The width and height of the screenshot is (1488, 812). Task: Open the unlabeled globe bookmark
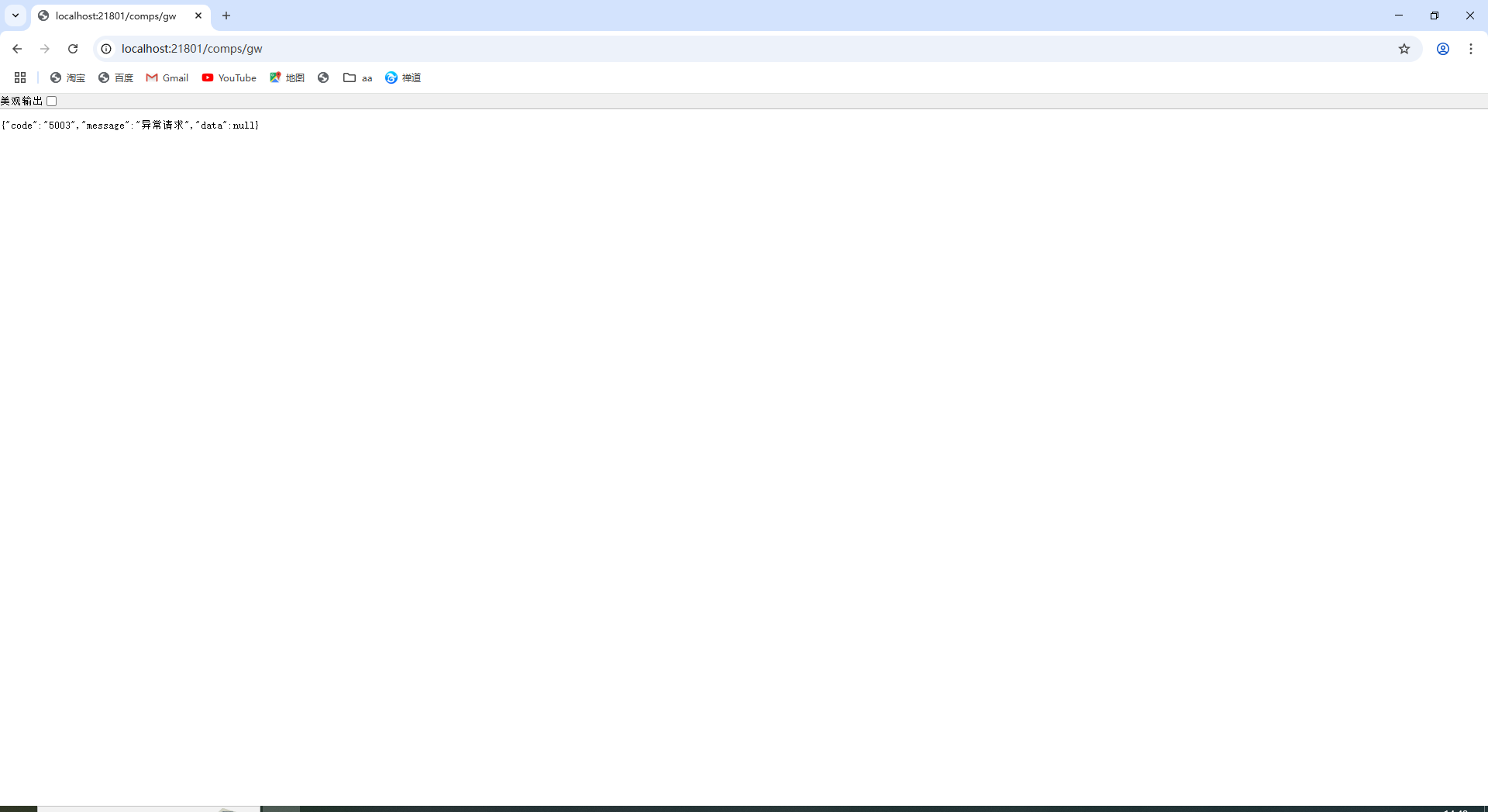324,77
